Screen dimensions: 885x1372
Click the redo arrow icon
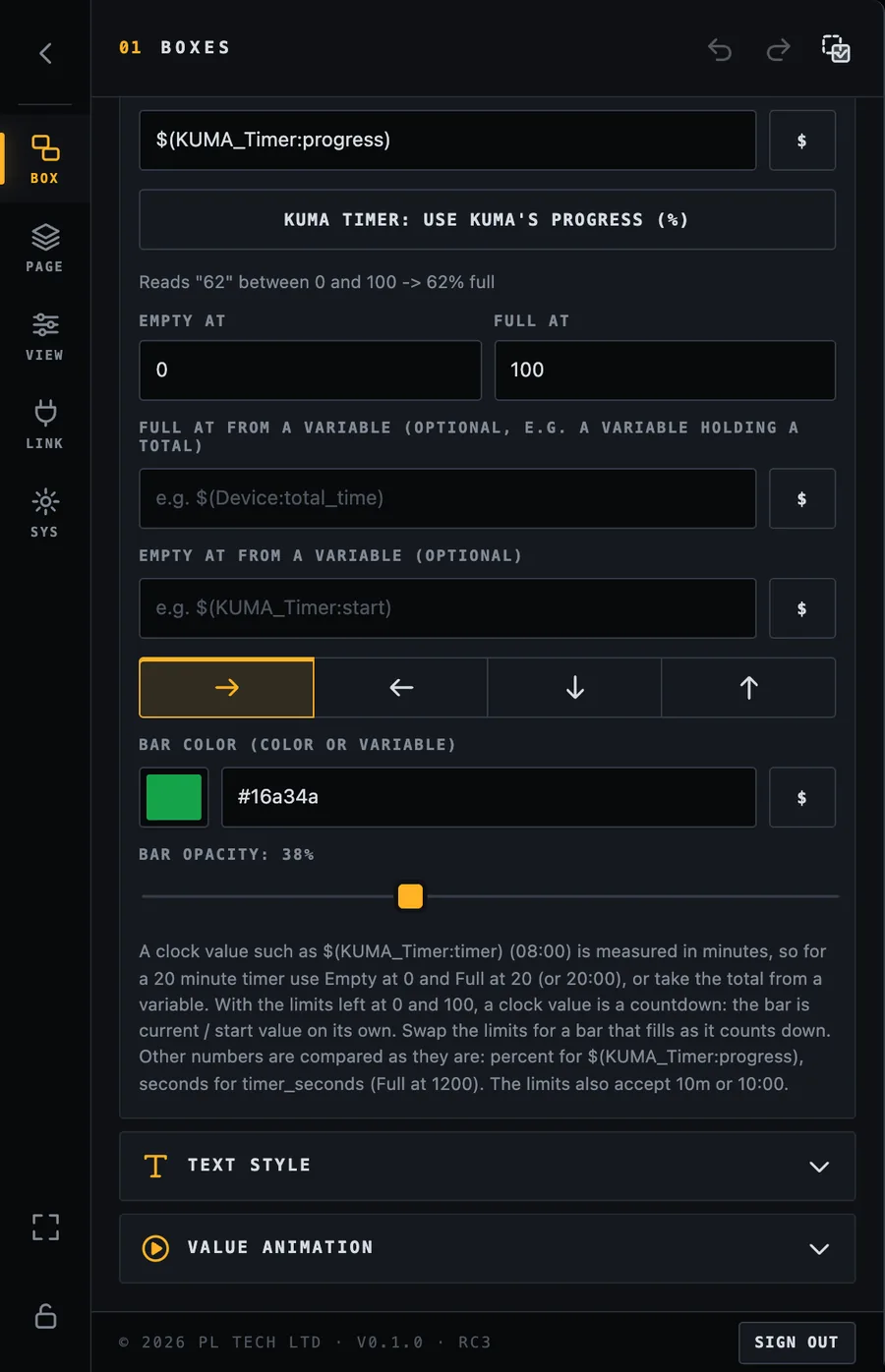pos(778,49)
